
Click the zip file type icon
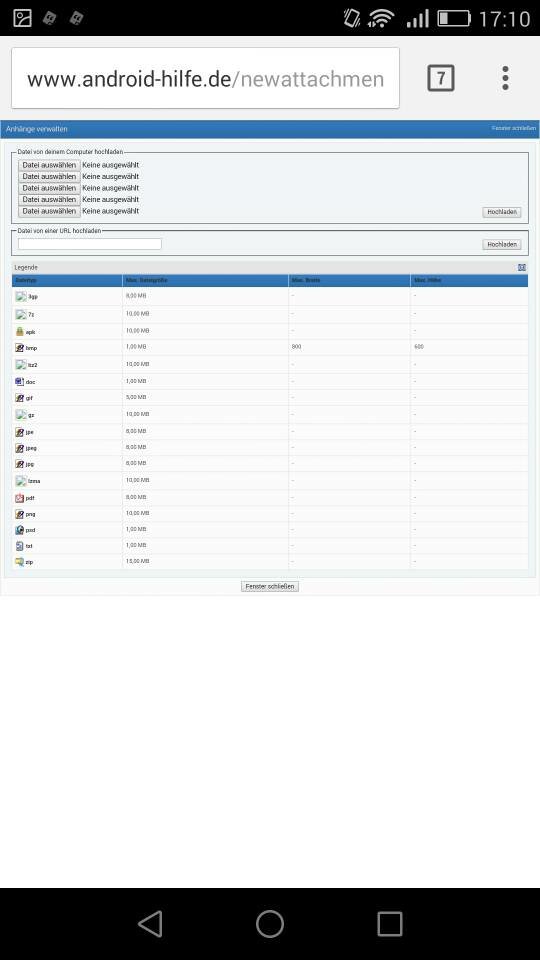click(x=20, y=561)
